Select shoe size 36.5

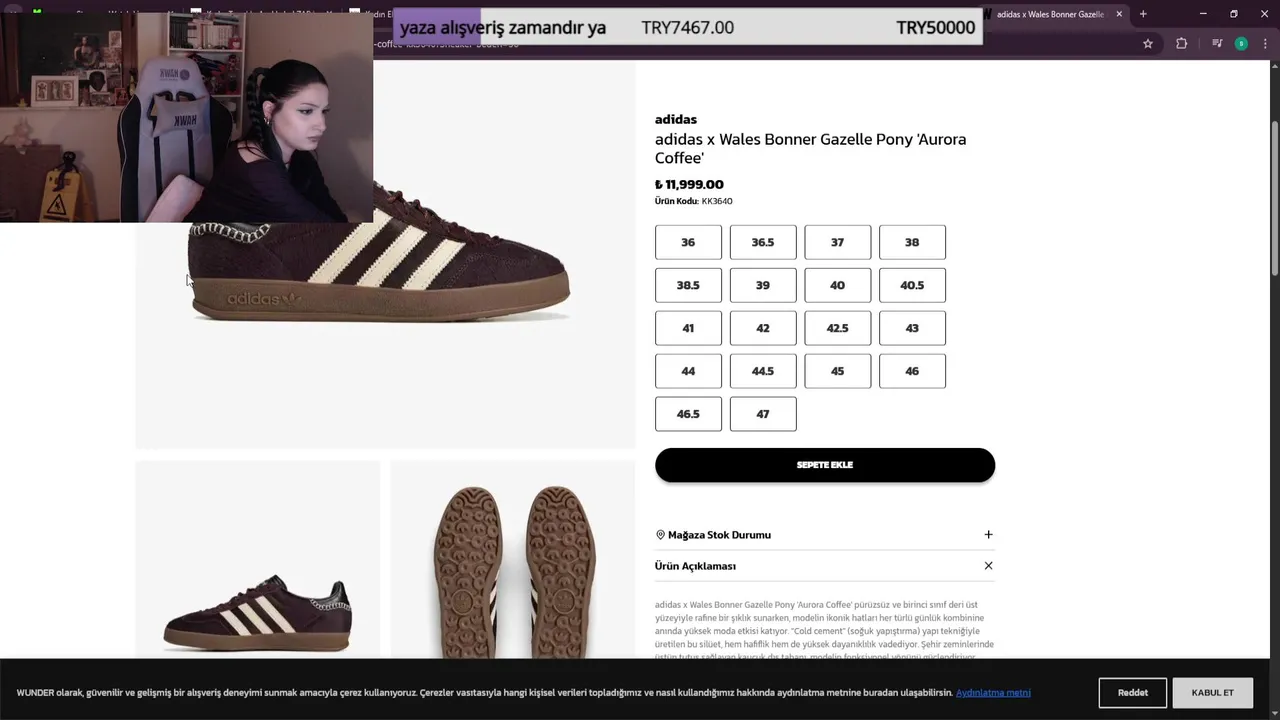click(763, 242)
